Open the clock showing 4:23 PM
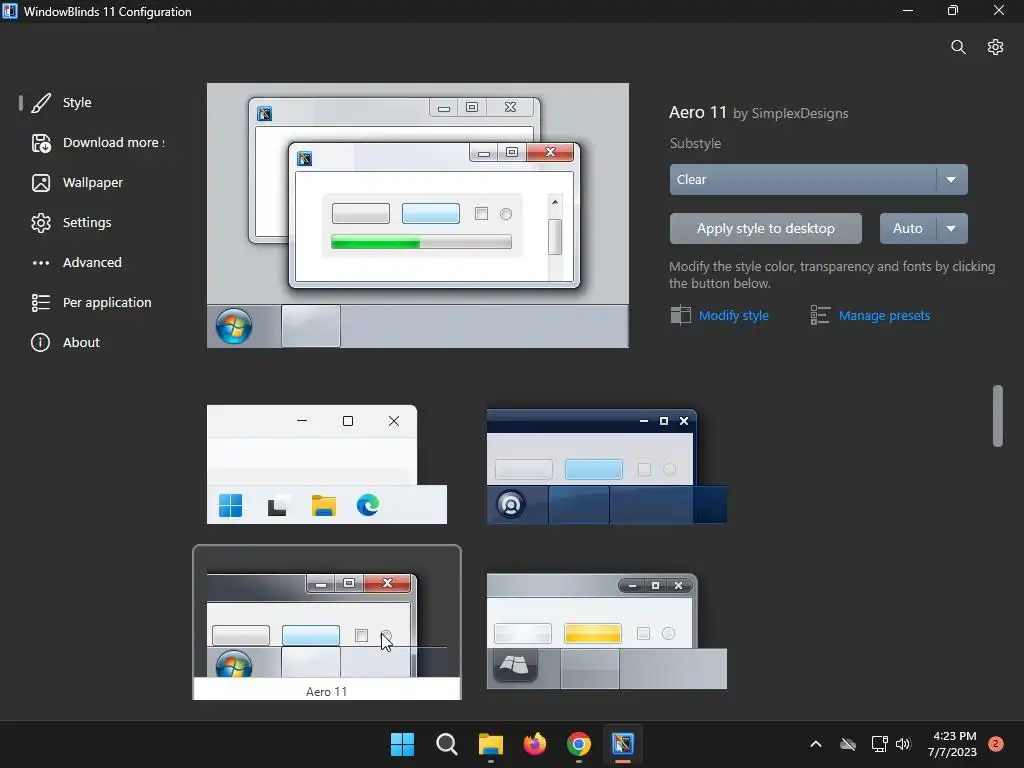Viewport: 1024px width, 768px height. pyautogui.click(x=952, y=744)
